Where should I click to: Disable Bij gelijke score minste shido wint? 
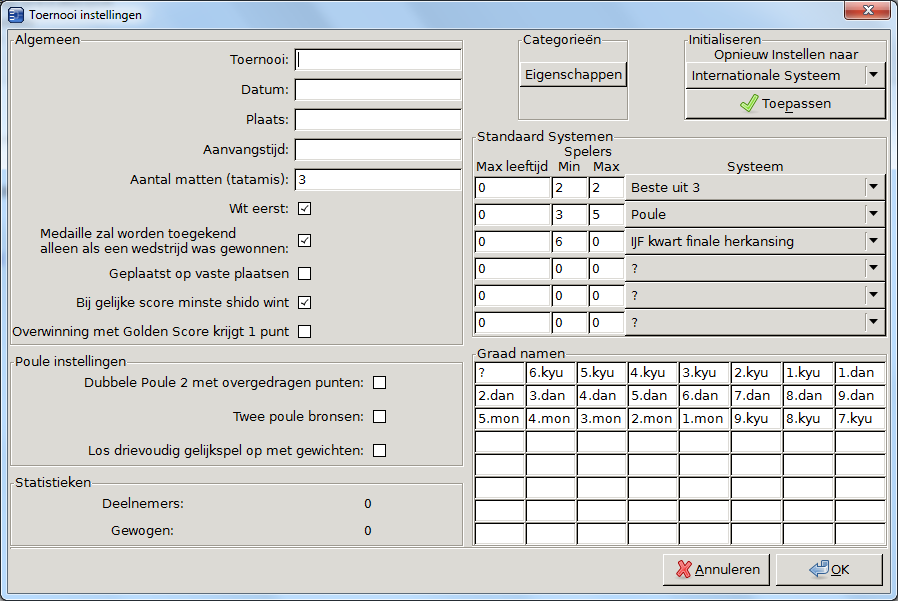pos(305,302)
